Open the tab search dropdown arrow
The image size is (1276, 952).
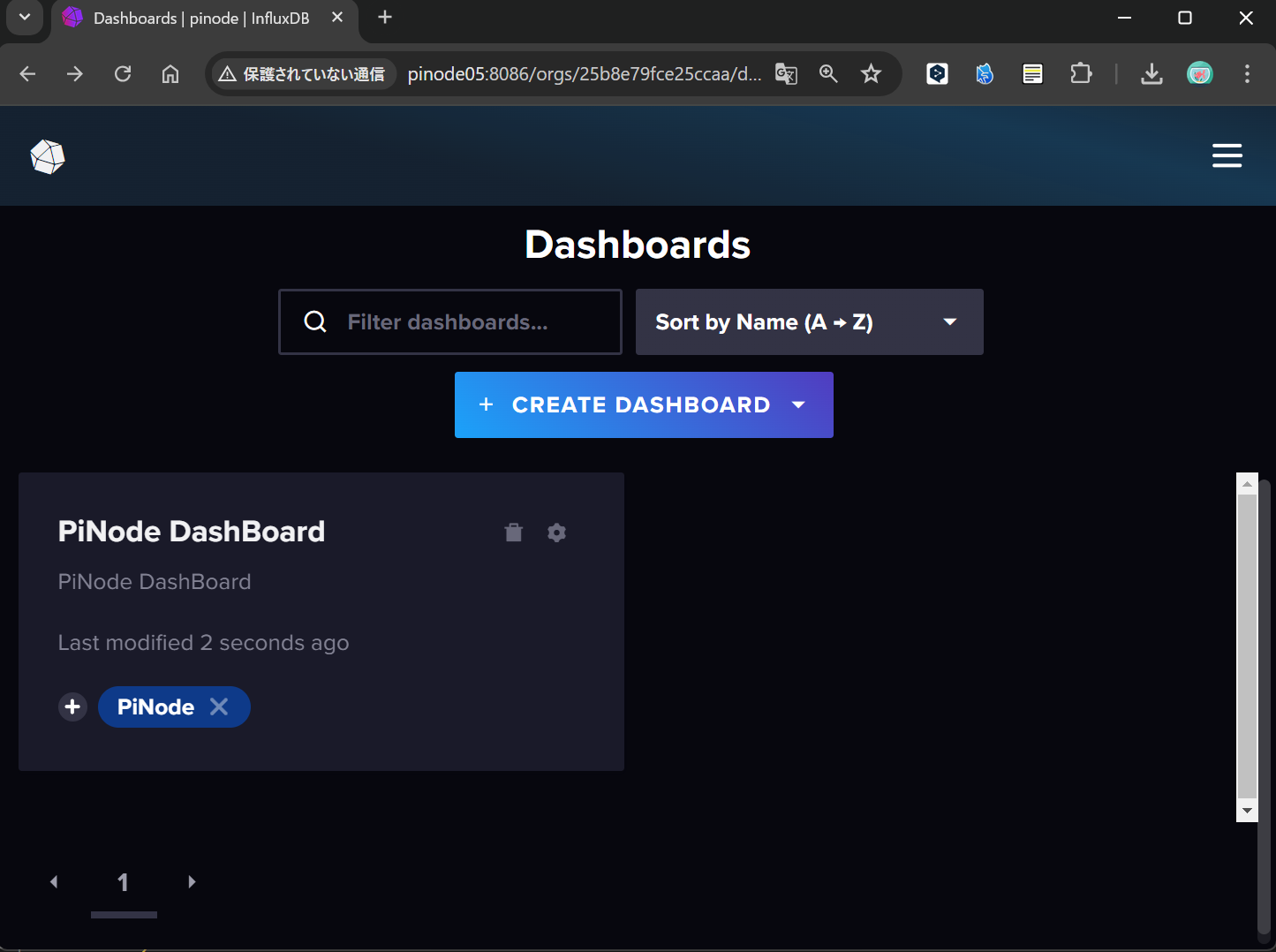(x=25, y=18)
